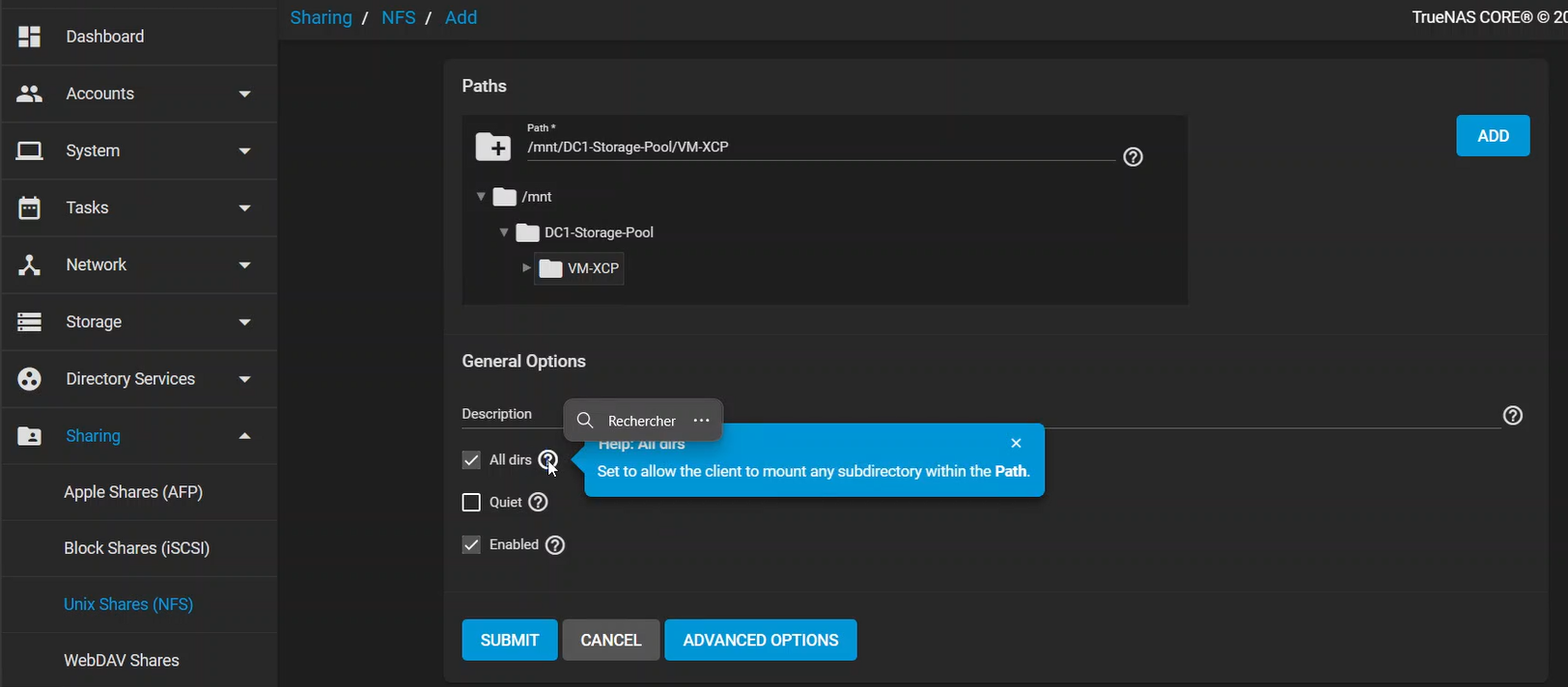Image resolution: width=1568 pixels, height=687 pixels.
Task: Expand the VM-XCP folder tree node
Action: click(526, 268)
